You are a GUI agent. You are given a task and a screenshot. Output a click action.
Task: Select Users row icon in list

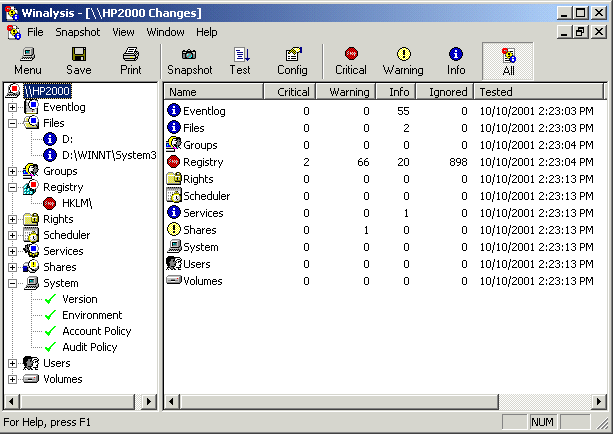(174, 264)
